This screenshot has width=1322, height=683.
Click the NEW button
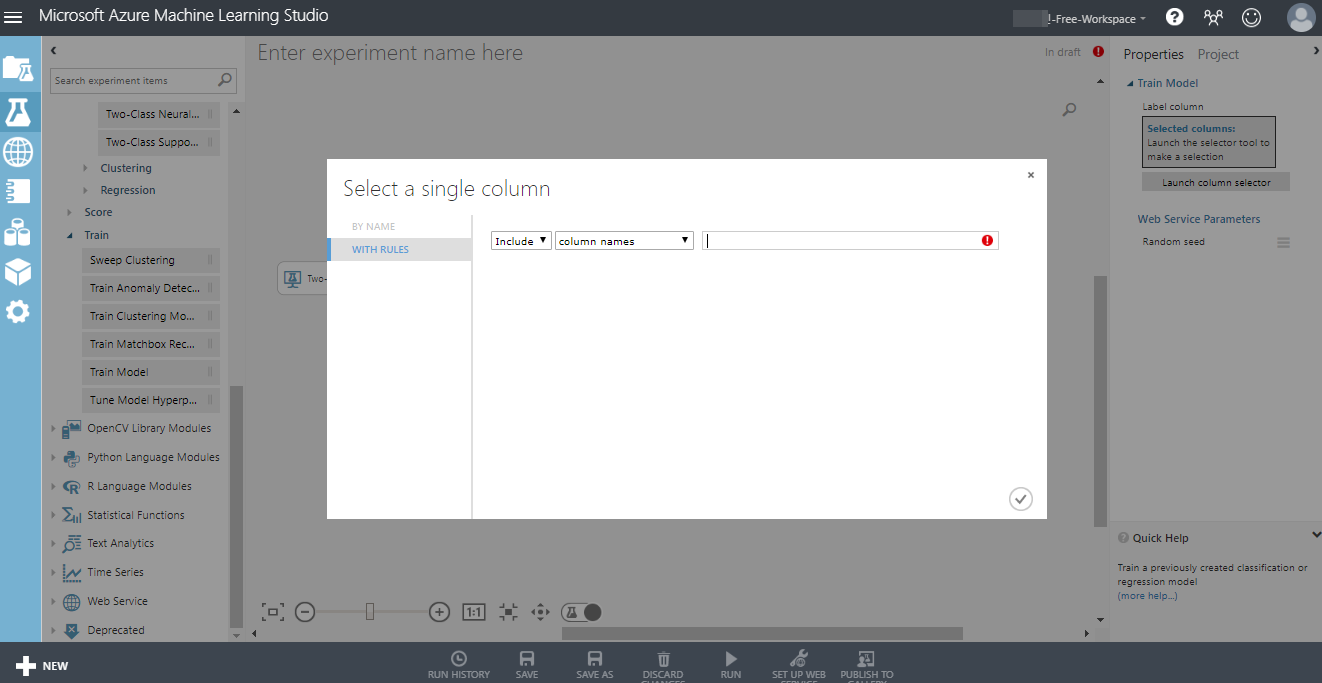42,665
